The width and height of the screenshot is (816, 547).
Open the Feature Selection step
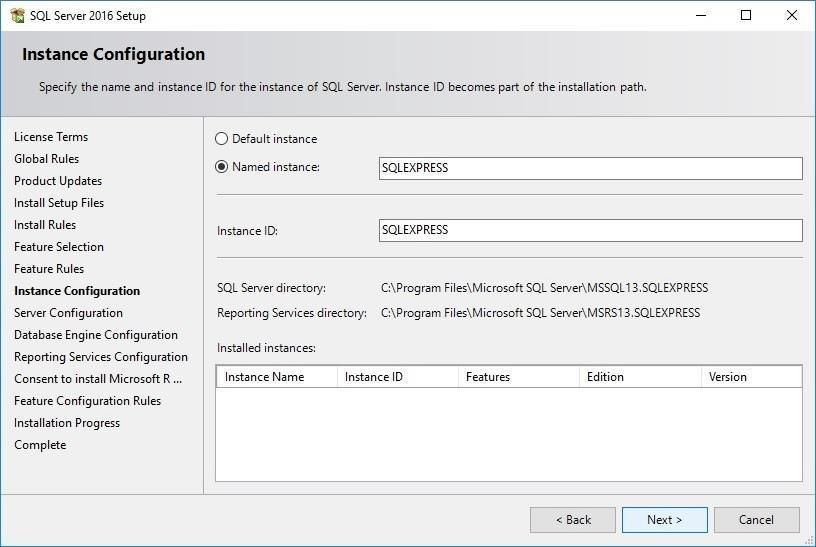59,247
